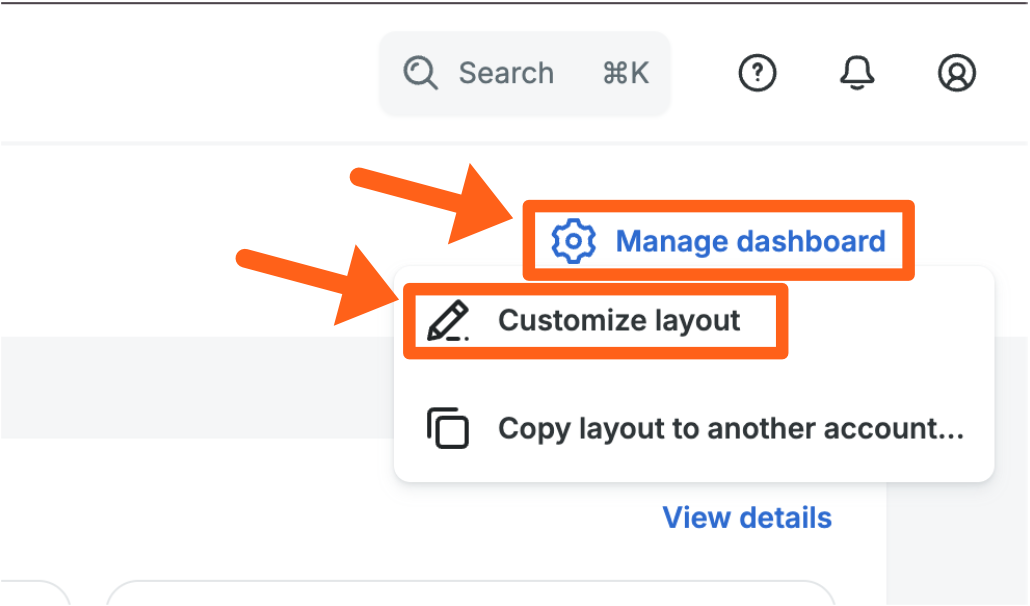Select Customize layout menu entry

tap(619, 321)
